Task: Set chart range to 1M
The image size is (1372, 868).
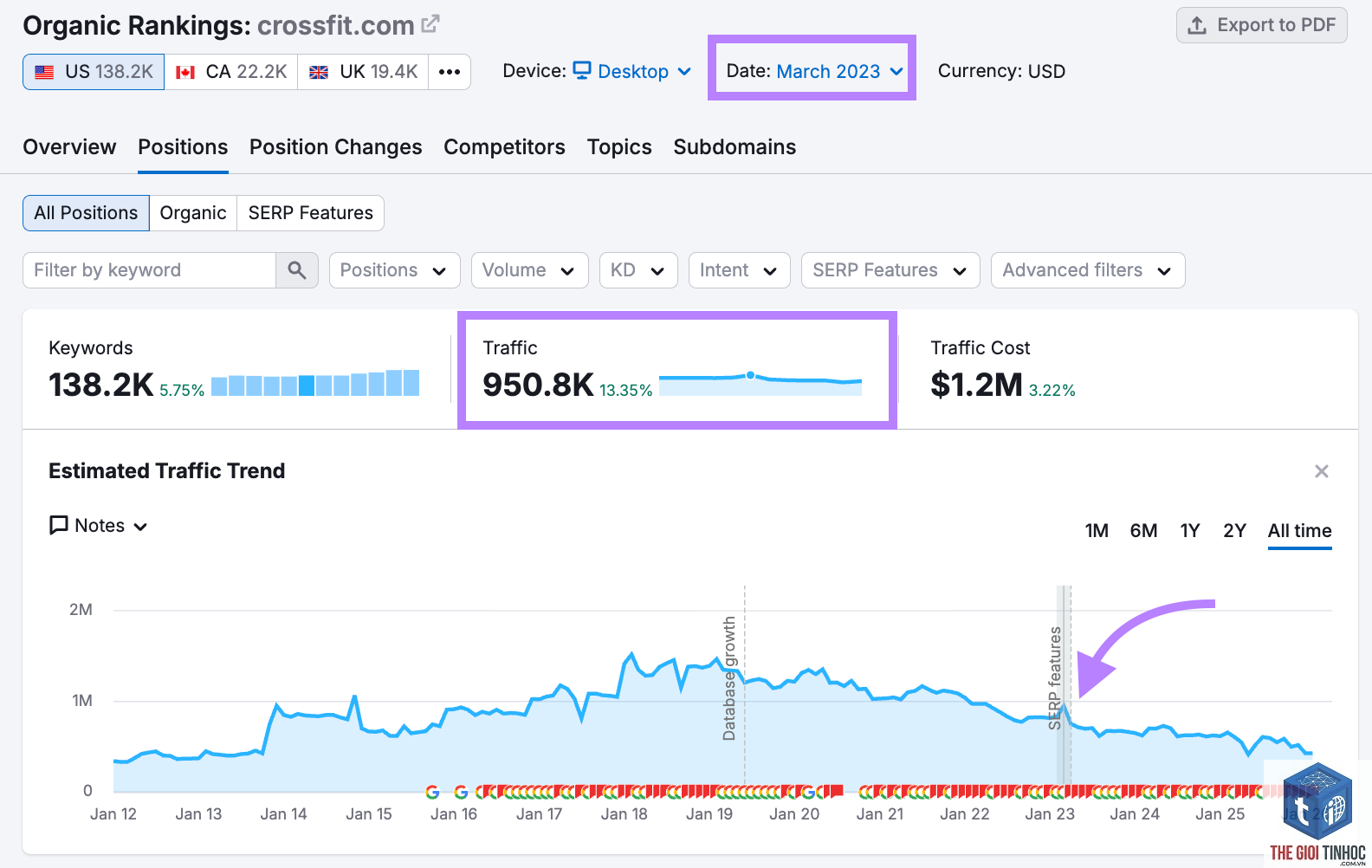Action: [1097, 531]
